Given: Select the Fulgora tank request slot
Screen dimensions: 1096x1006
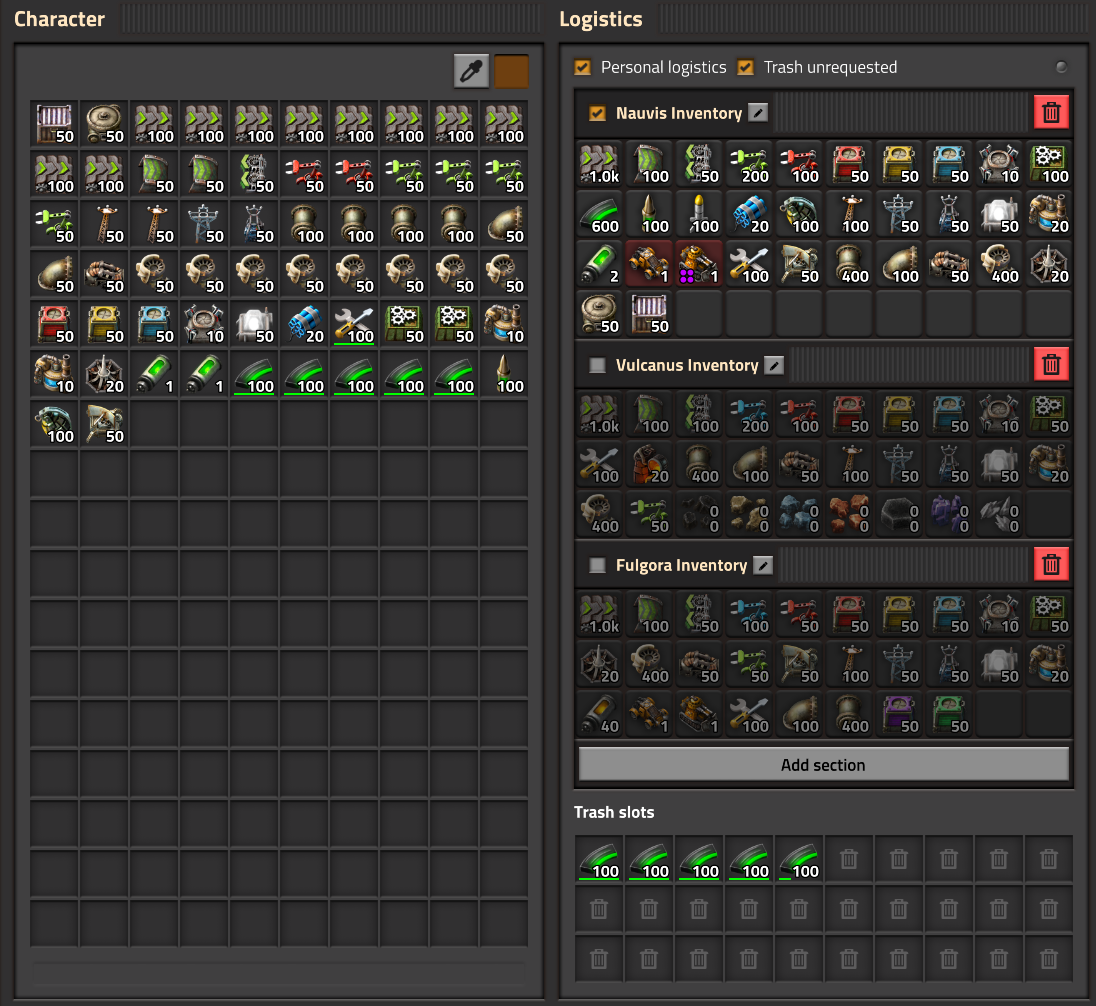Looking at the screenshot, I should 700,714.
